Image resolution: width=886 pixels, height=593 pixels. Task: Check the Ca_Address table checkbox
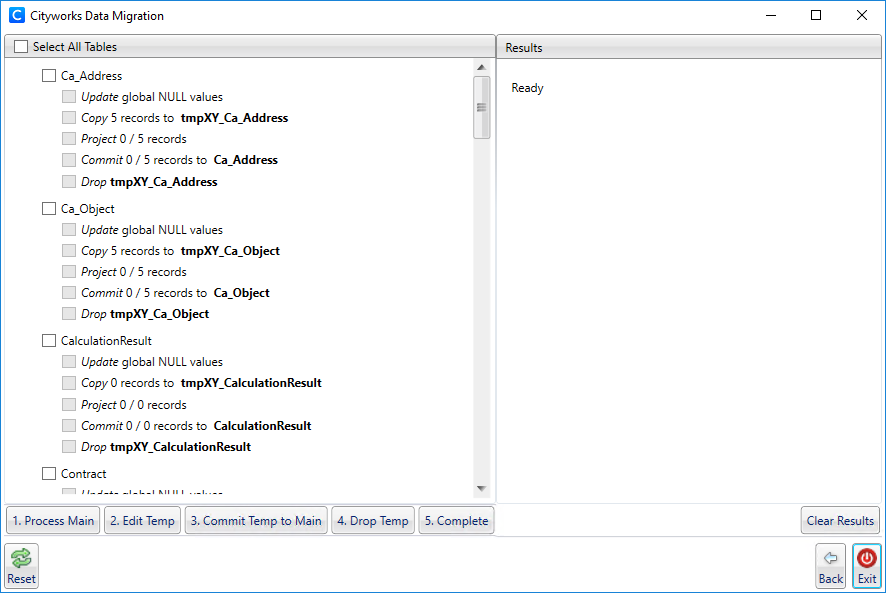[x=49, y=75]
